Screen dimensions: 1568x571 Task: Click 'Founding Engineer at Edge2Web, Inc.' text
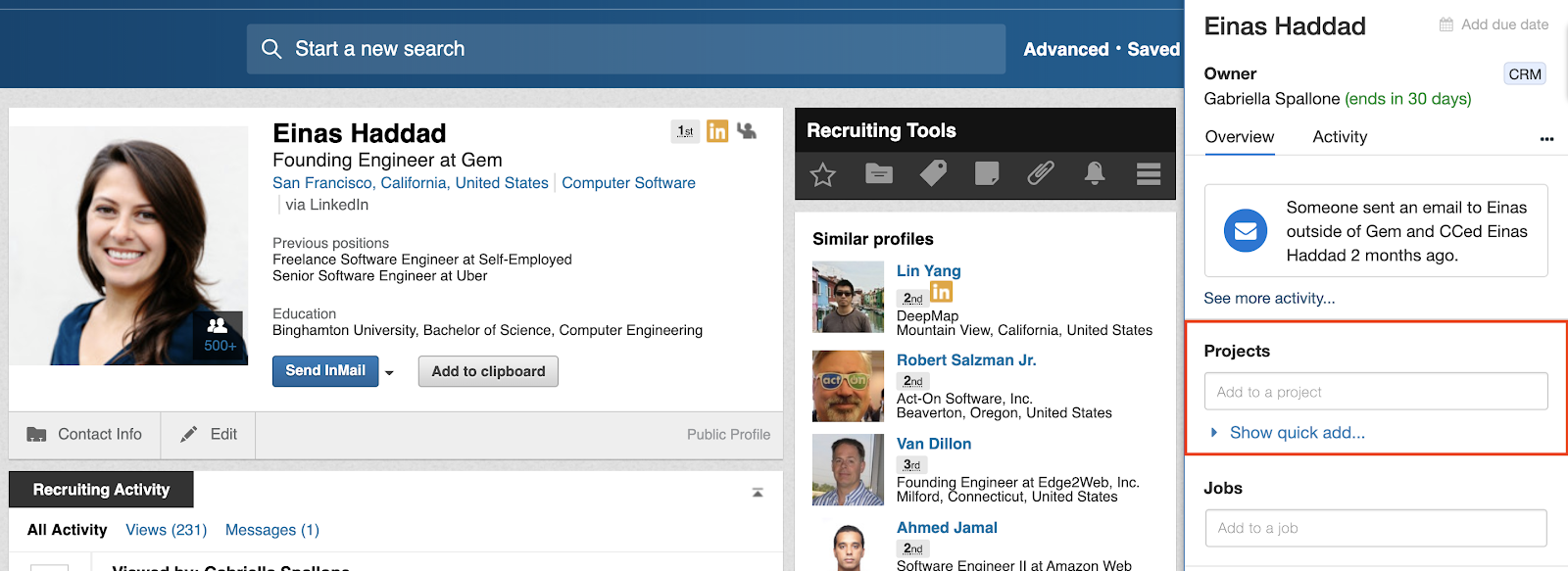(x=1018, y=483)
